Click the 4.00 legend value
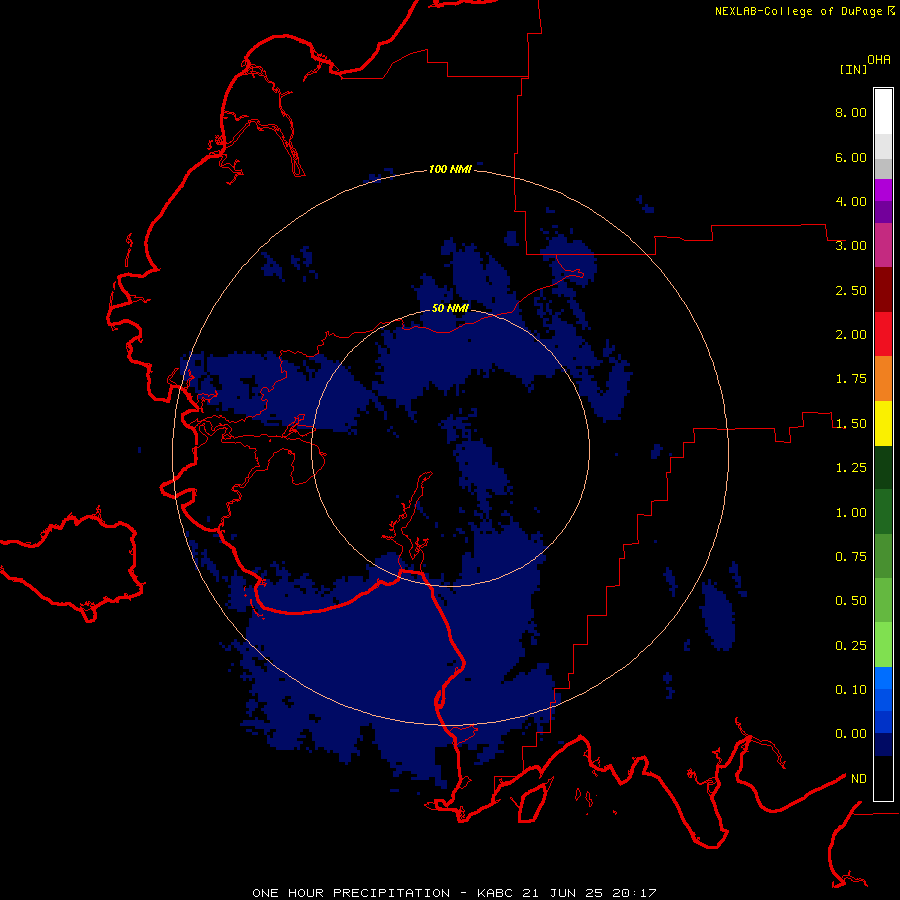 coord(851,201)
